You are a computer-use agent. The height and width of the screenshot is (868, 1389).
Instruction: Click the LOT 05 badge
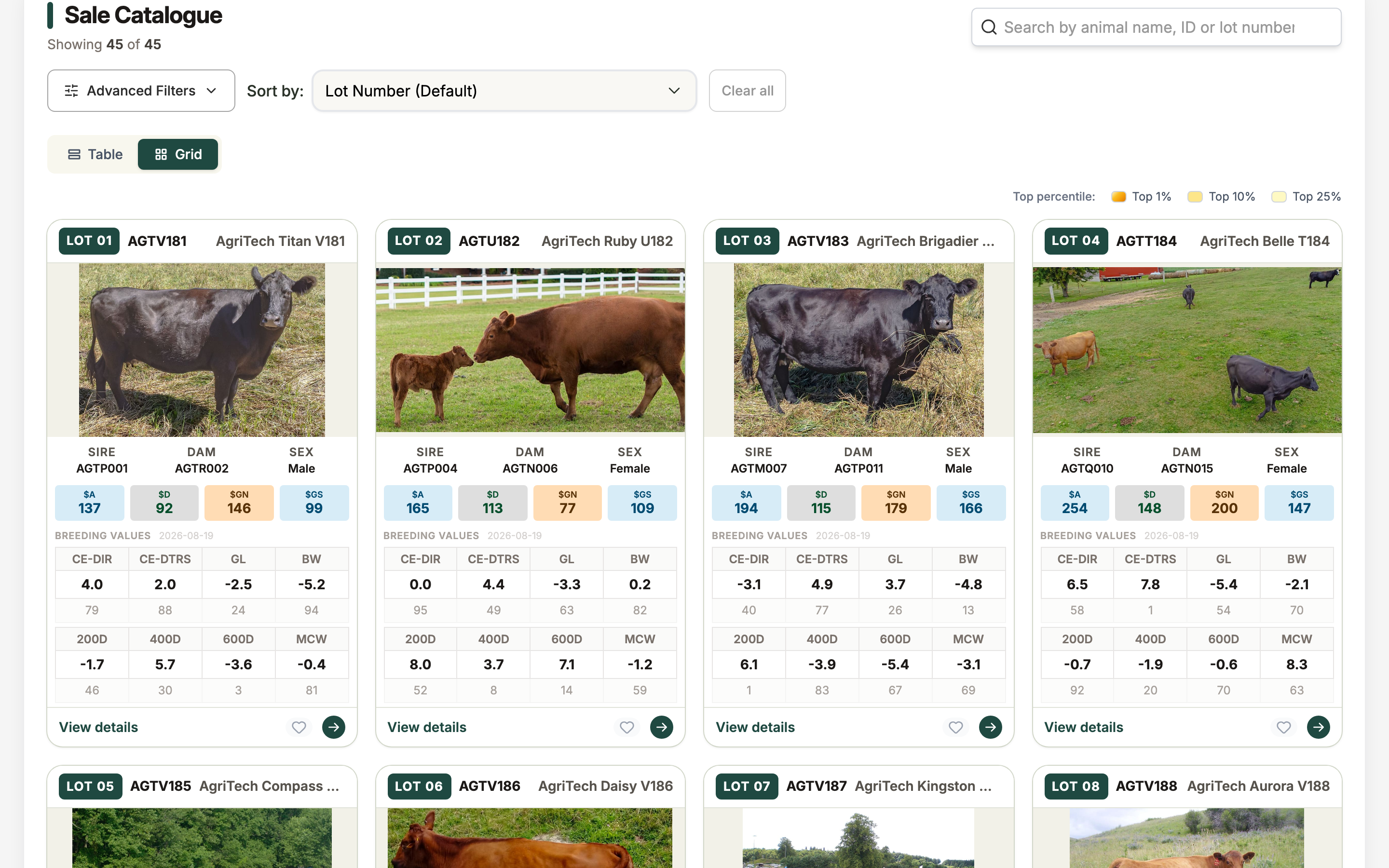point(90,787)
